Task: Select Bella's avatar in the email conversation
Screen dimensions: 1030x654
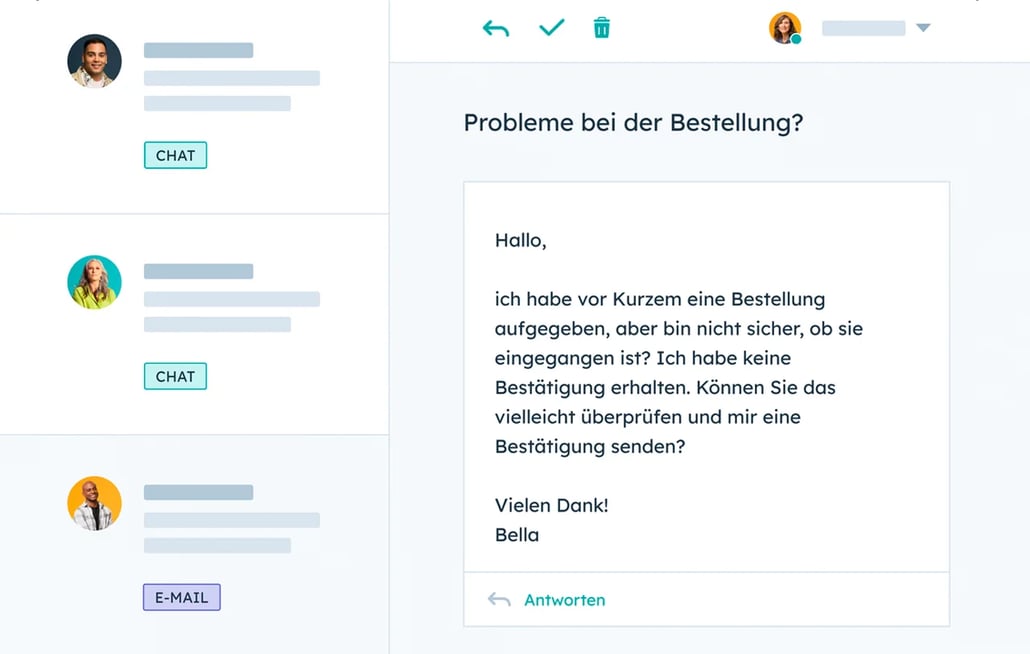Action: pyautogui.click(x=94, y=503)
